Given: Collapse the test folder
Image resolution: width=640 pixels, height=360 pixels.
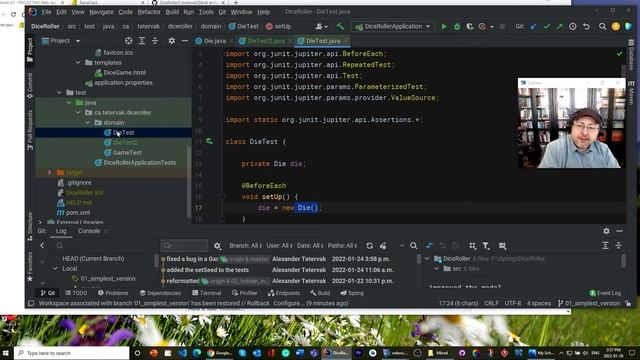Looking at the screenshot, I should [60, 93].
